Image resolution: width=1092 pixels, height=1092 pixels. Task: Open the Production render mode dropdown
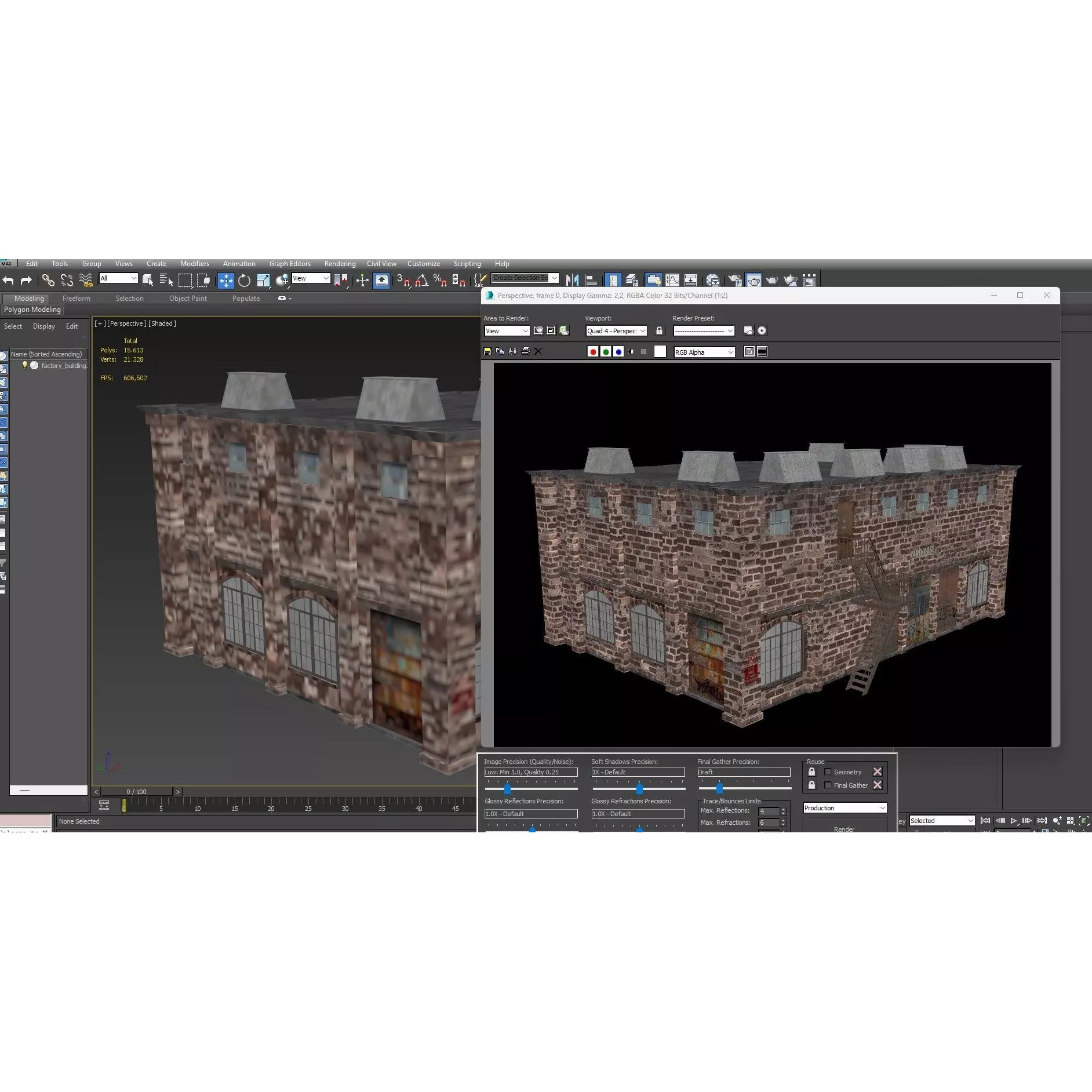pos(844,807)
